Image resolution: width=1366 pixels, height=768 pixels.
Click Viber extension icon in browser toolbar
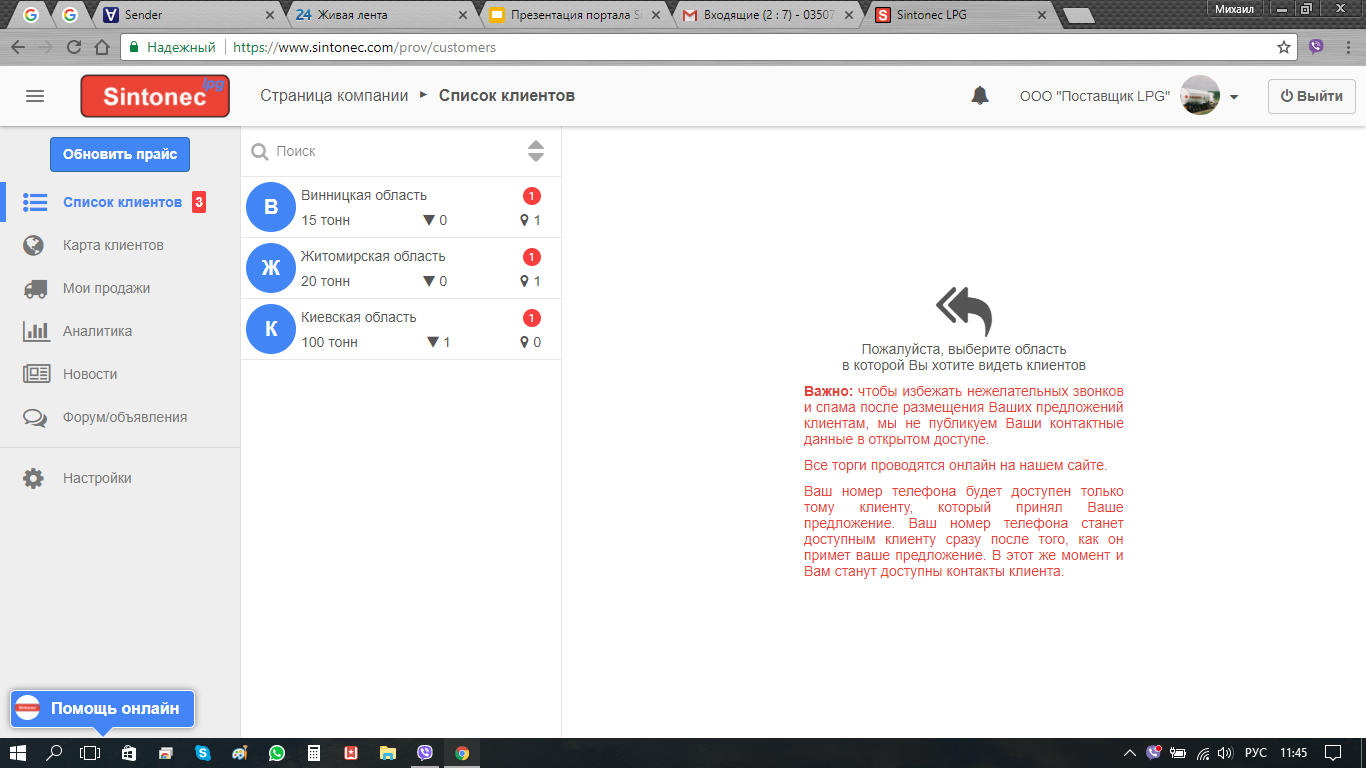[1316, 47]
